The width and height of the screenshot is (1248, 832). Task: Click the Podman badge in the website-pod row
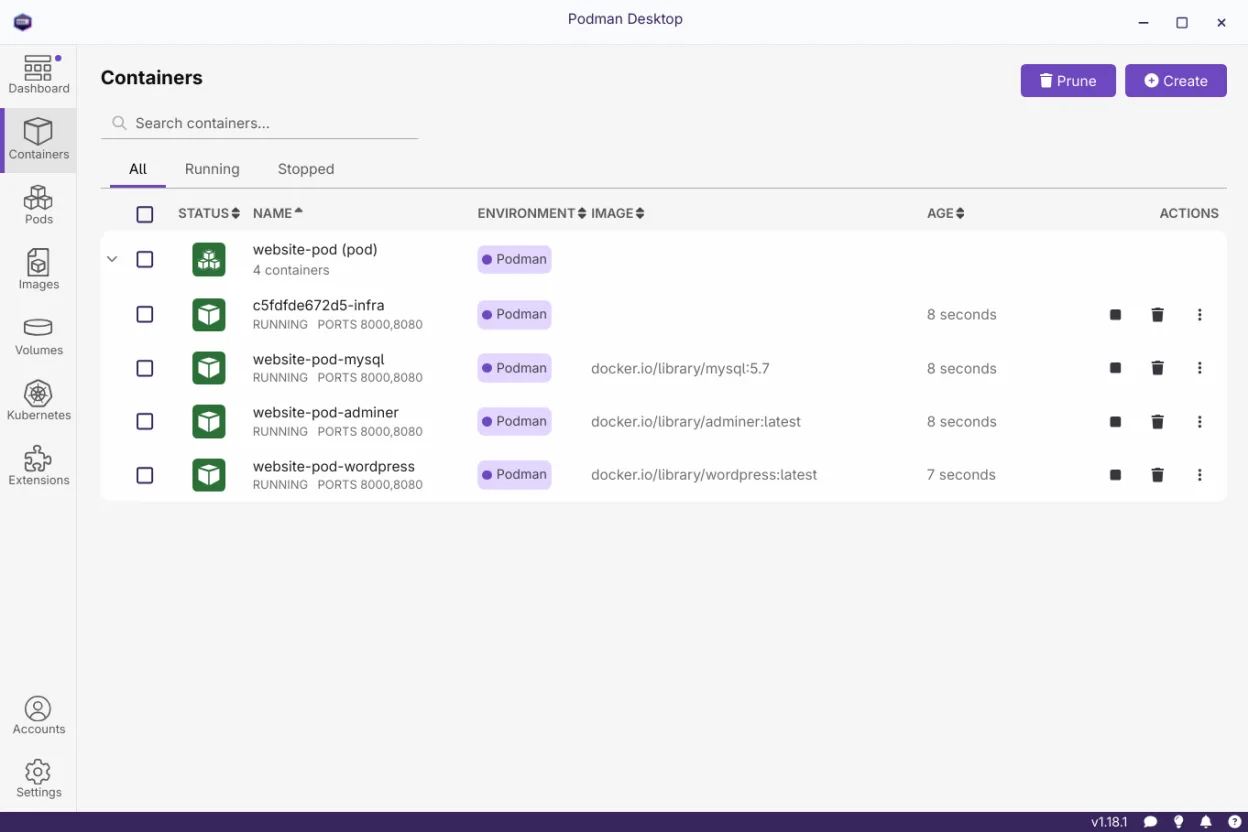[514, 259]
